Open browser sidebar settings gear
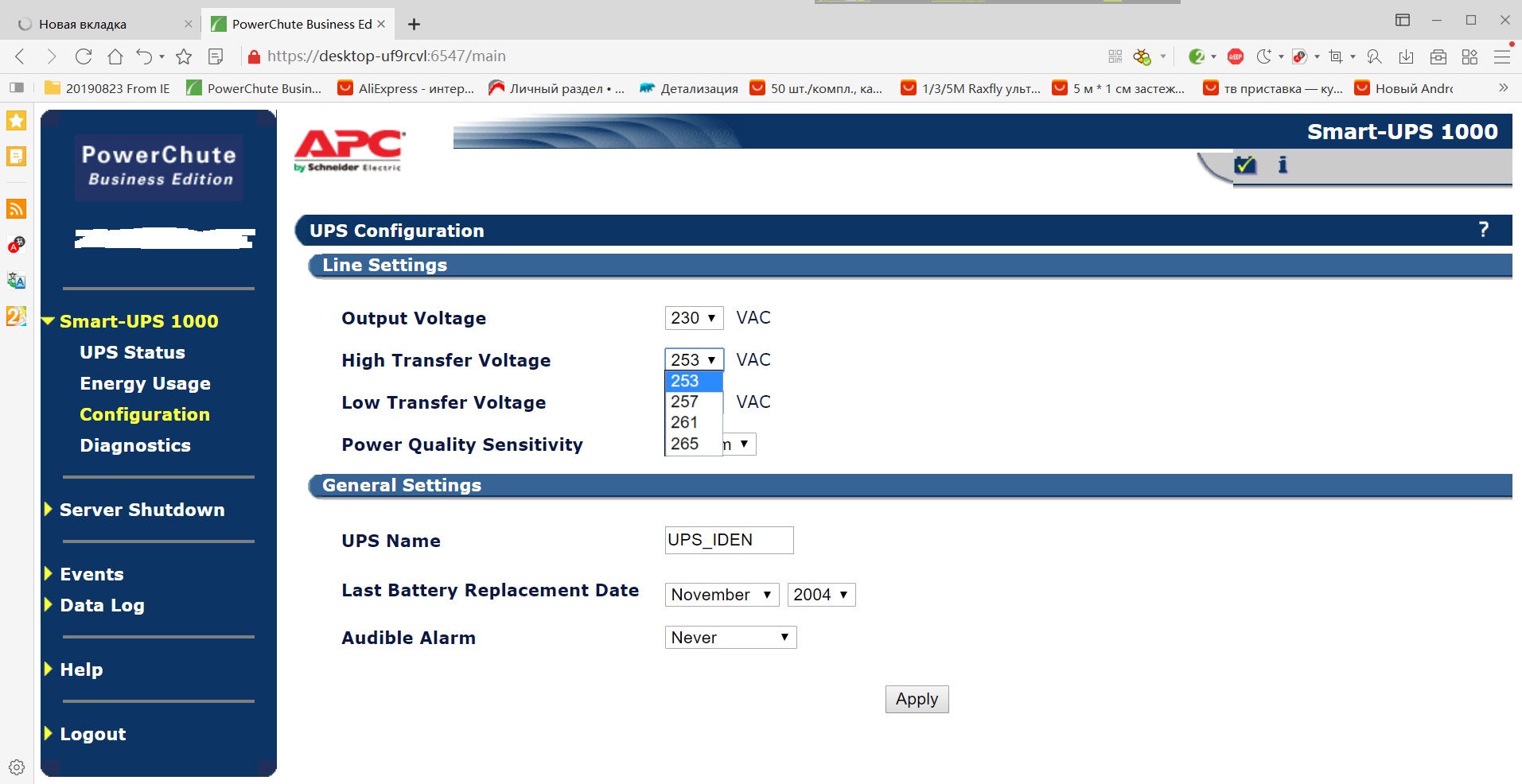The image size is (1522, 784). pyautogui.click(x=17, y=767)
